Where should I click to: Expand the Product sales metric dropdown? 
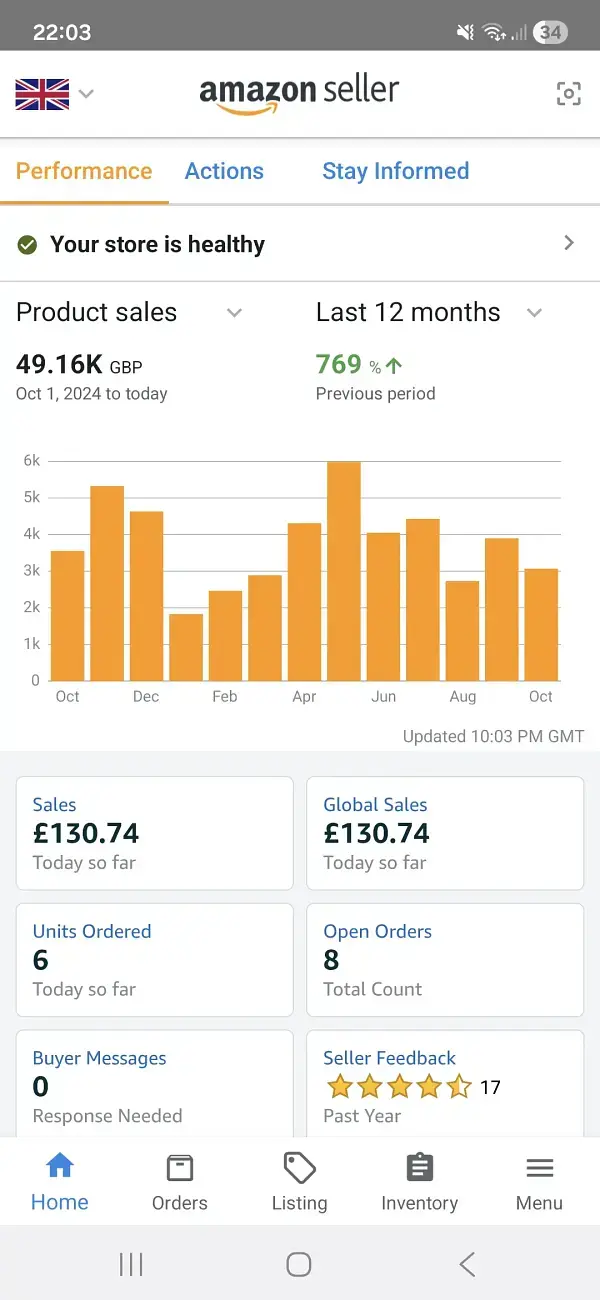tap(234, 313)
